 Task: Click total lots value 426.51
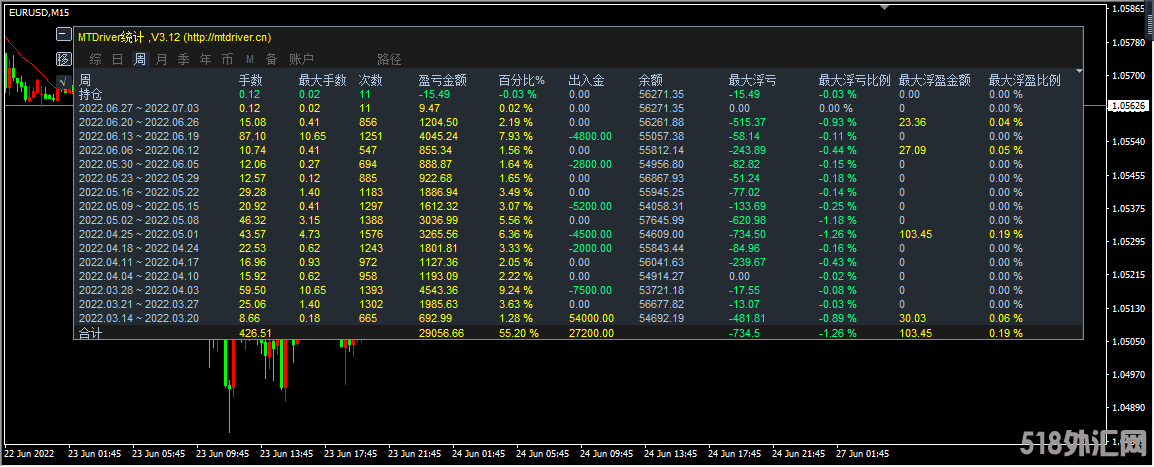[x=255, y=333]
